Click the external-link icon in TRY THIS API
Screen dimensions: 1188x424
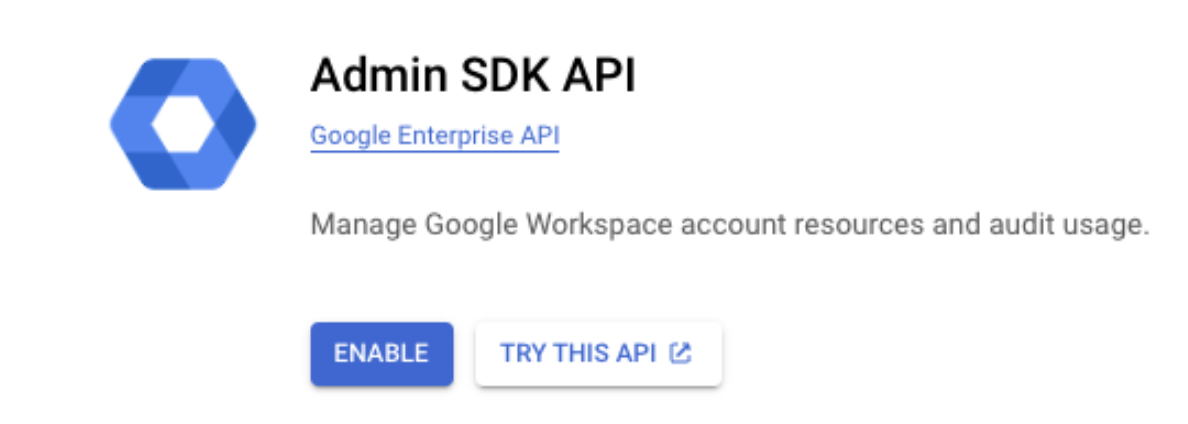[x=680, y=354]
